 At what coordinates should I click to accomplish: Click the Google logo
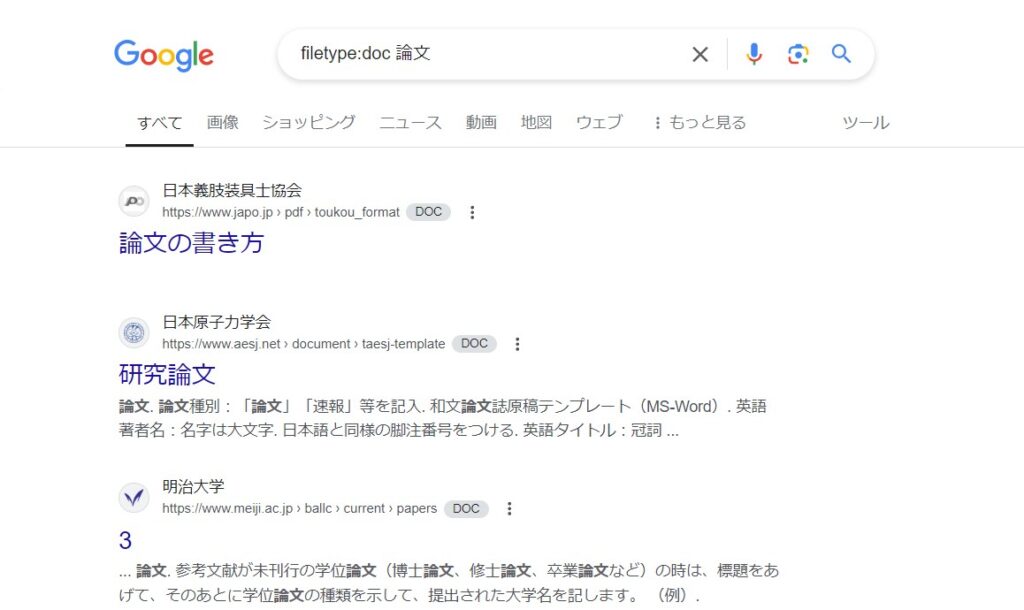pos(164,55)
